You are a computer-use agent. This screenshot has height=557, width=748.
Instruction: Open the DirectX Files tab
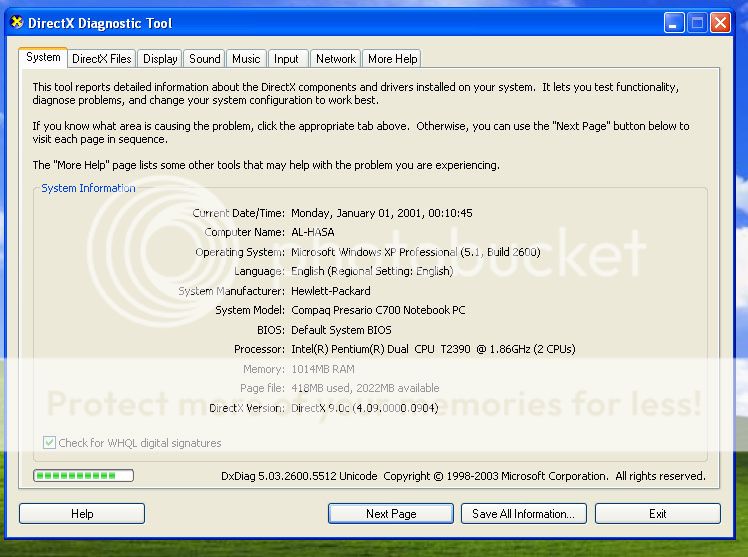(x=102, y=59)
